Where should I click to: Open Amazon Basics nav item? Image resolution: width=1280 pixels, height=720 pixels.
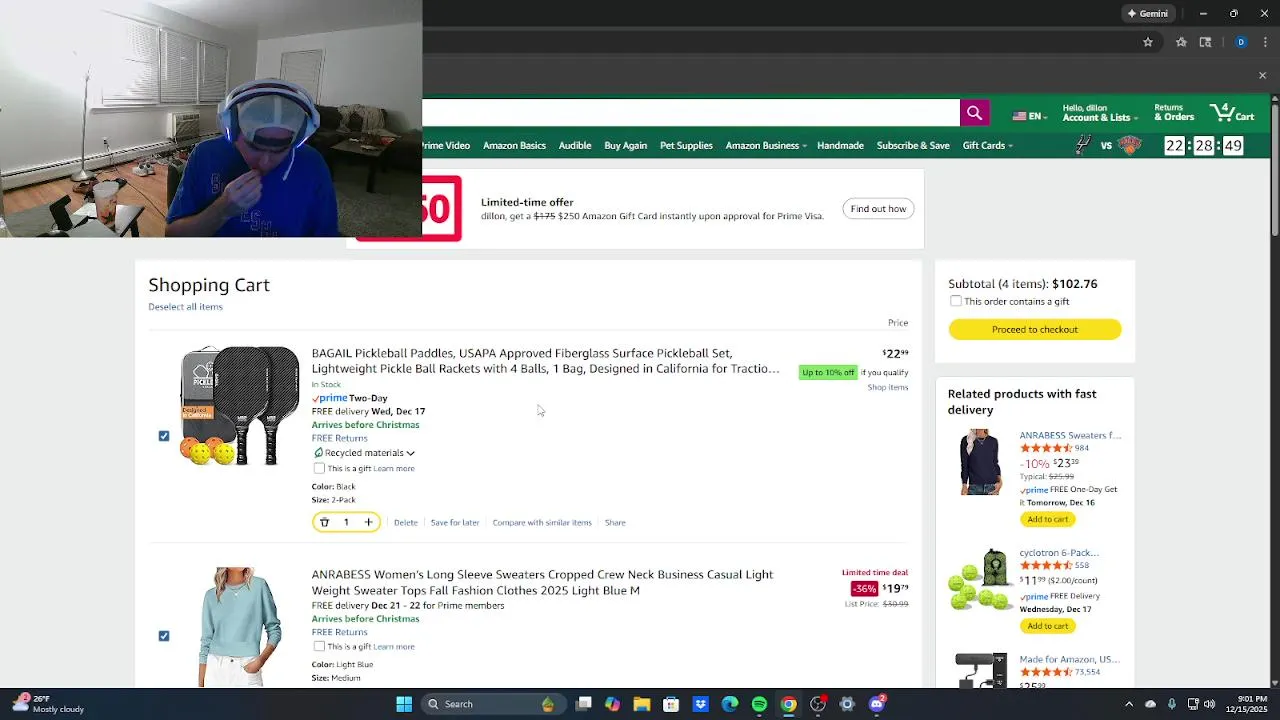pyautogui.click(x=514, y=146)
